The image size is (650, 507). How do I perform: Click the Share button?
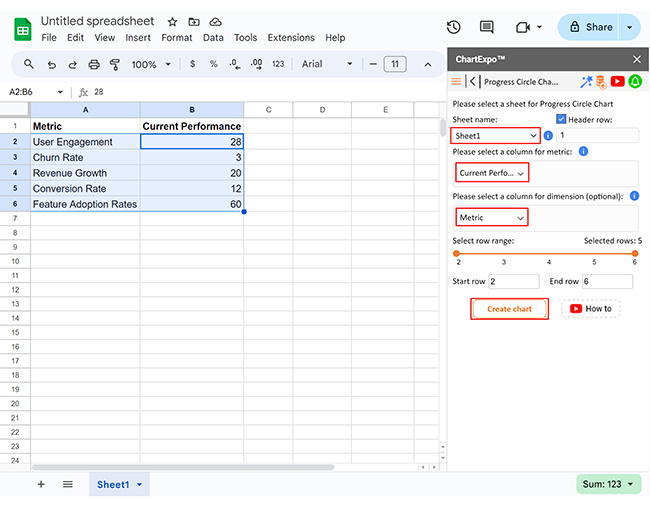588,27
